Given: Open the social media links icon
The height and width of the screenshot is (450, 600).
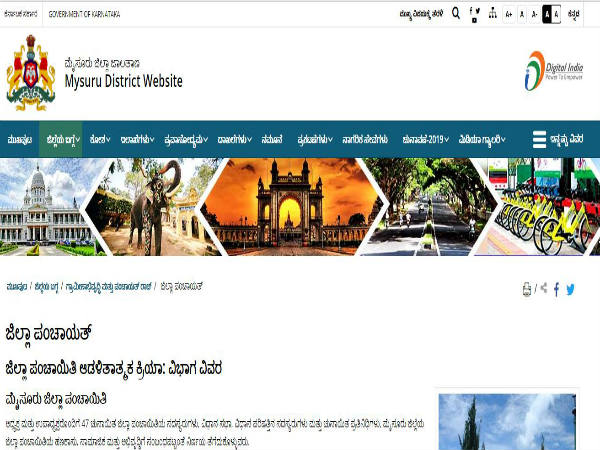Looking at the screenshot, I should [x=474, y=14].
